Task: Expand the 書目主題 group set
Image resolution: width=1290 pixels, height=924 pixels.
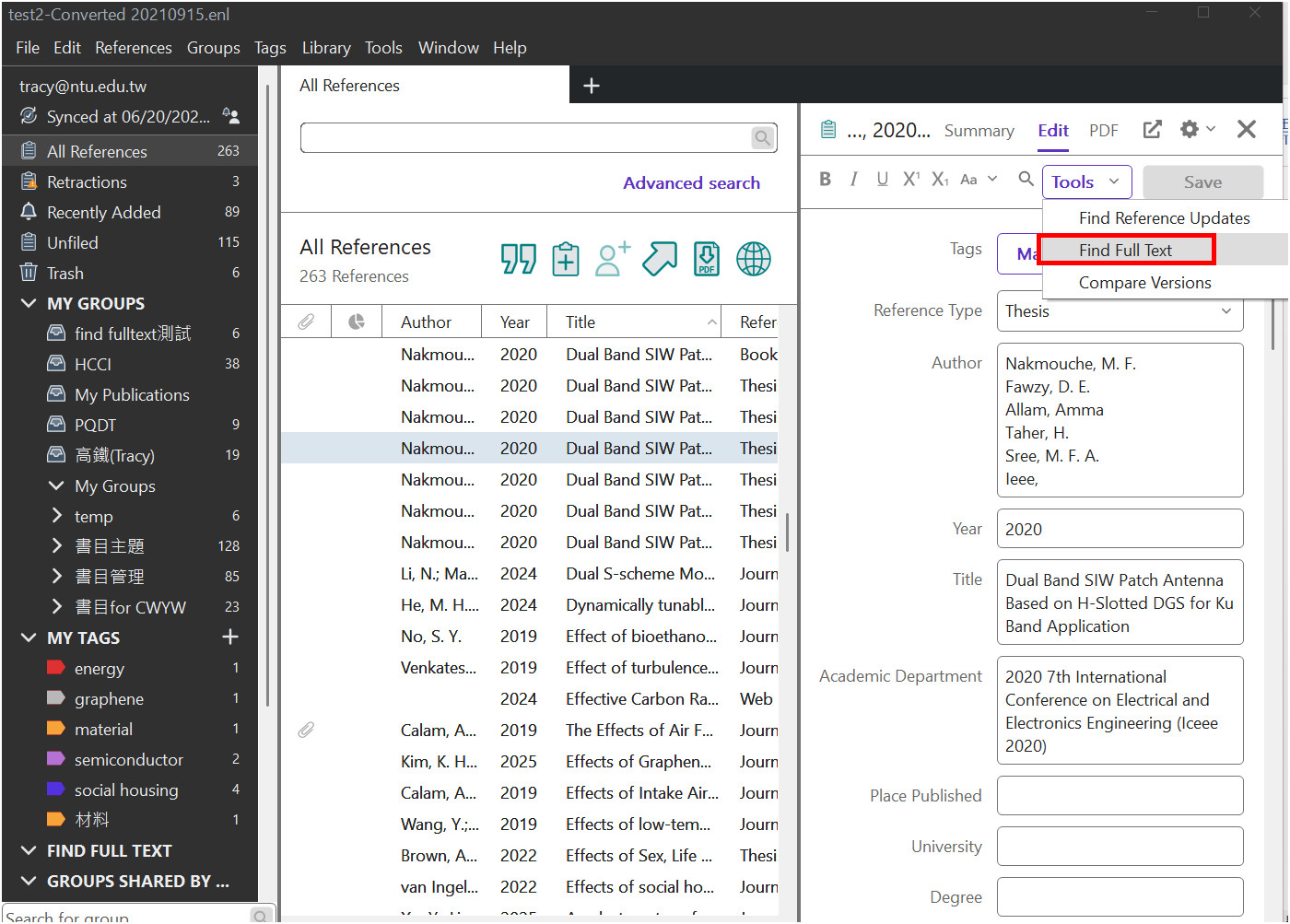Action: (56, 545)
